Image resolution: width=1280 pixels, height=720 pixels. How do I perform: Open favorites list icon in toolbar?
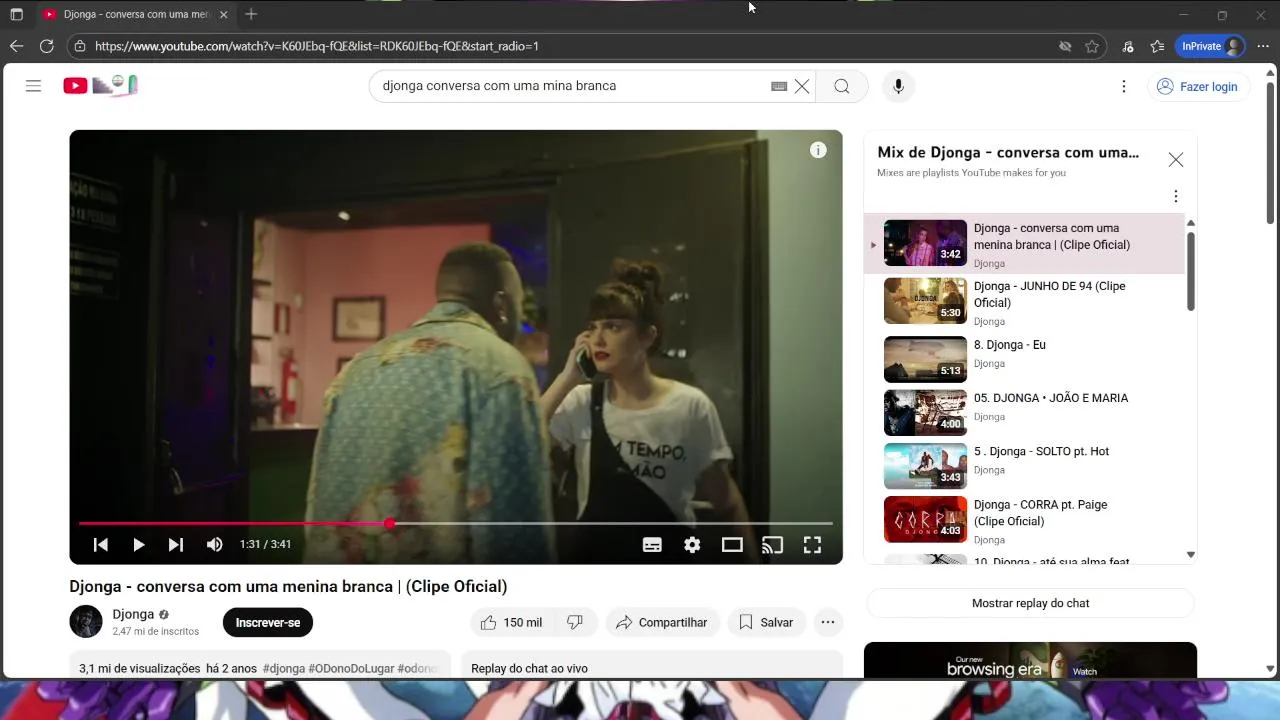[x=1157, y=46]
